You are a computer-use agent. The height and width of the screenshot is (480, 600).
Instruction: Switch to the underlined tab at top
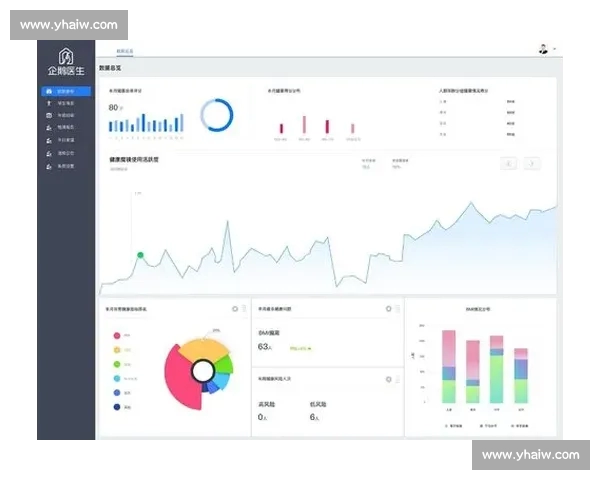click(124, 49)
